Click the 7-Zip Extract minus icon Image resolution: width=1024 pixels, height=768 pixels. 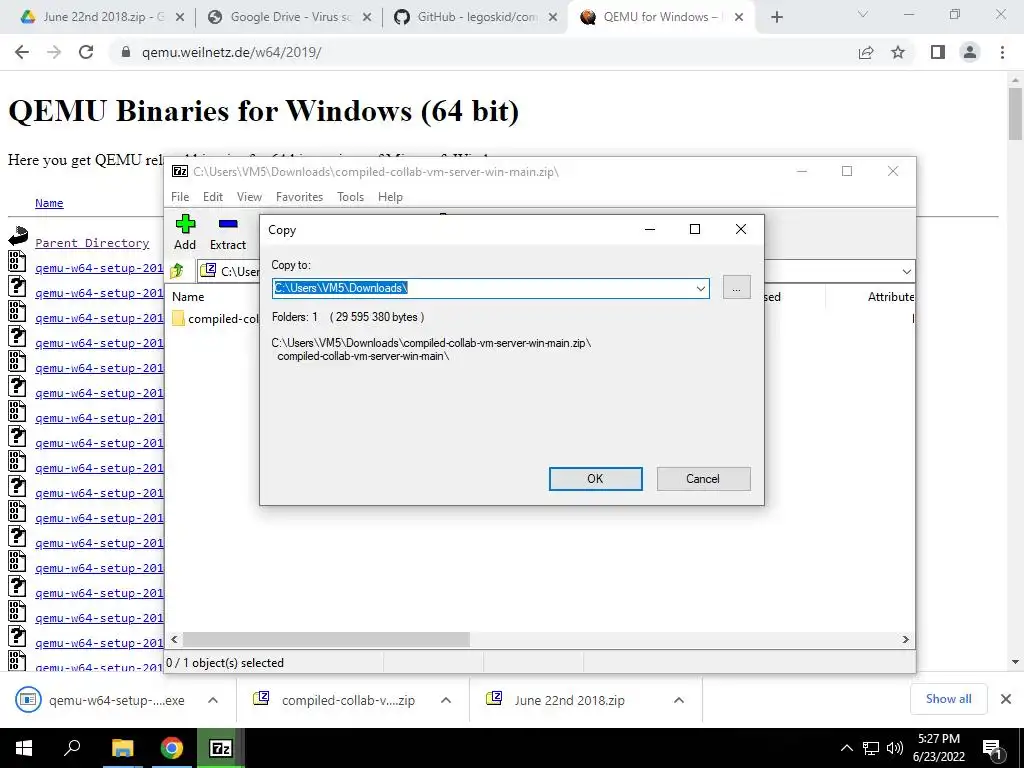(x=228, y=224)
